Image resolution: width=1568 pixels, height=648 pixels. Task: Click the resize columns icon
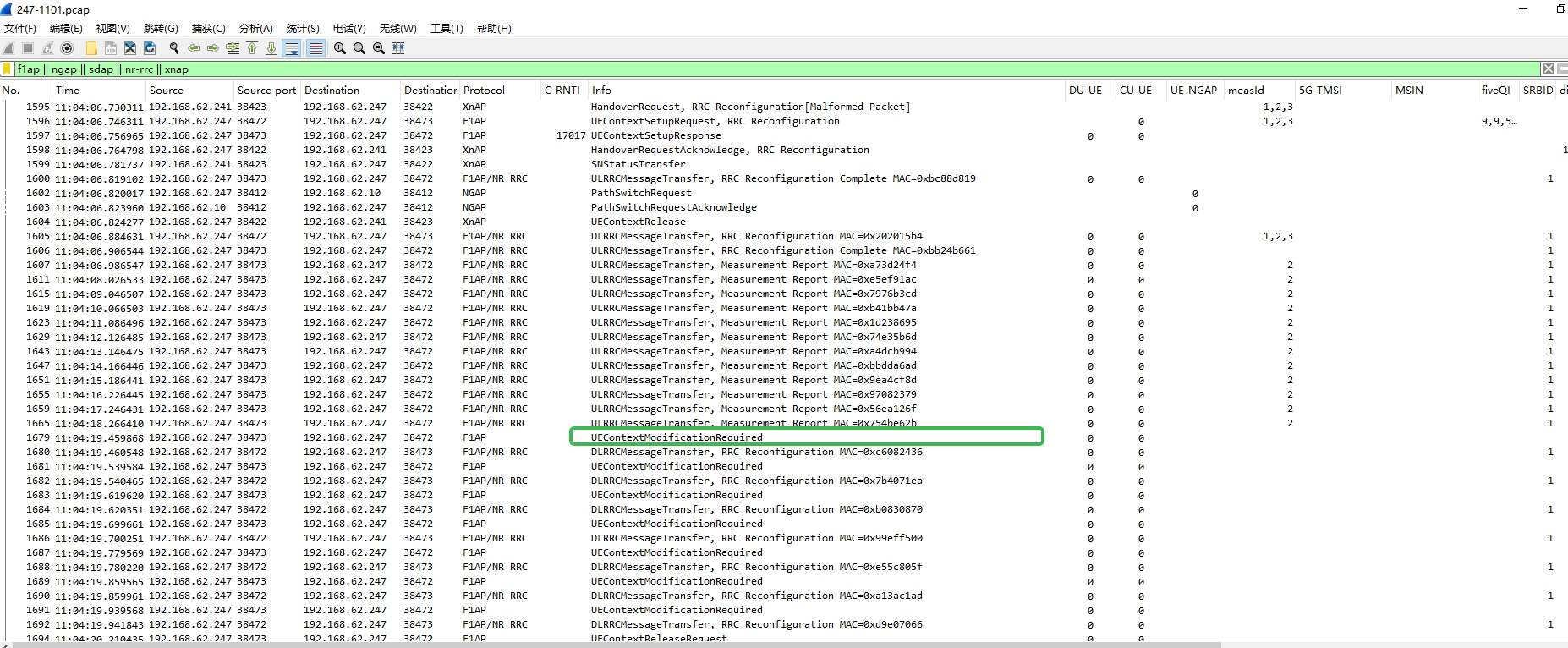point(398,48)
